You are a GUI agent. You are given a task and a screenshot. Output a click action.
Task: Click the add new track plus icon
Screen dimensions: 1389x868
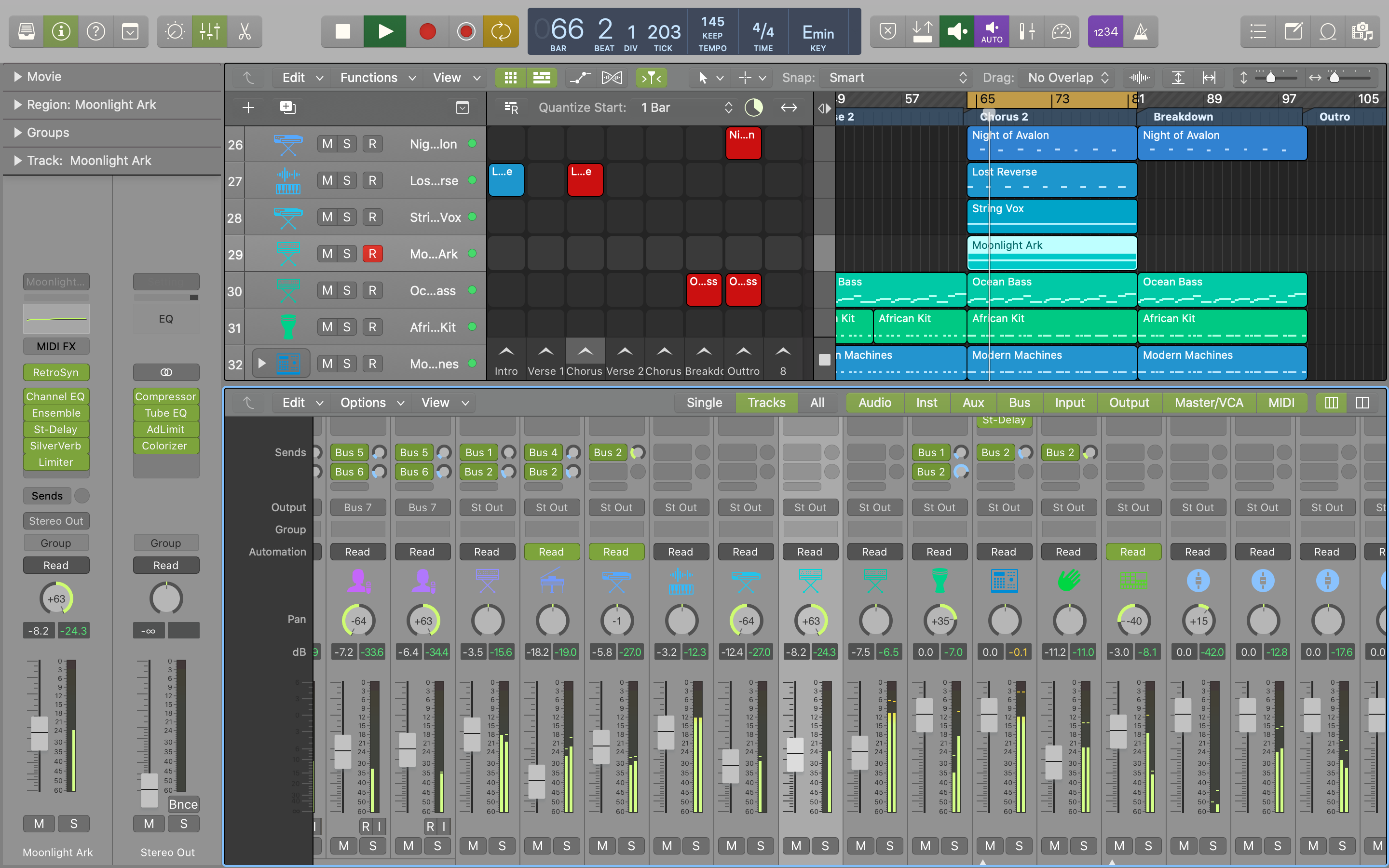tap(248, 108)
